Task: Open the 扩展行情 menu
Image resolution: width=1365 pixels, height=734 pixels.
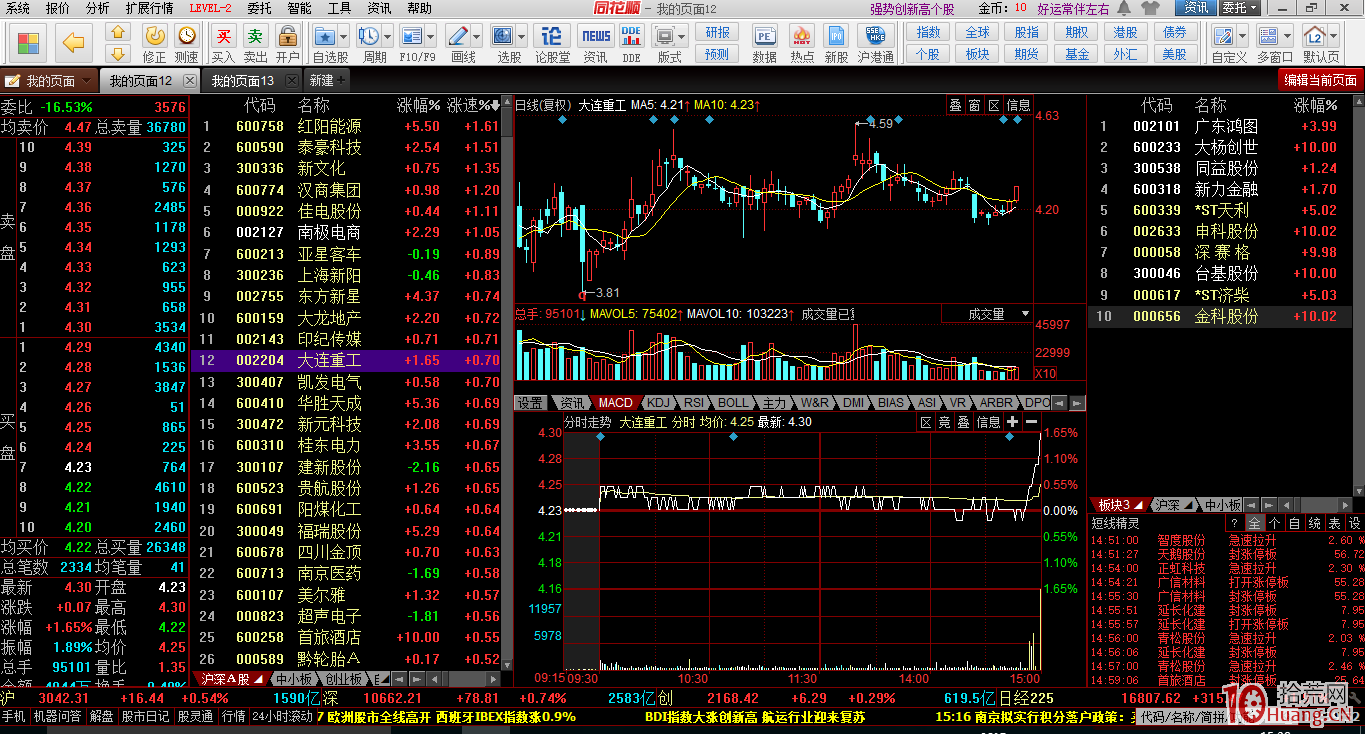Action: (149, 8)
